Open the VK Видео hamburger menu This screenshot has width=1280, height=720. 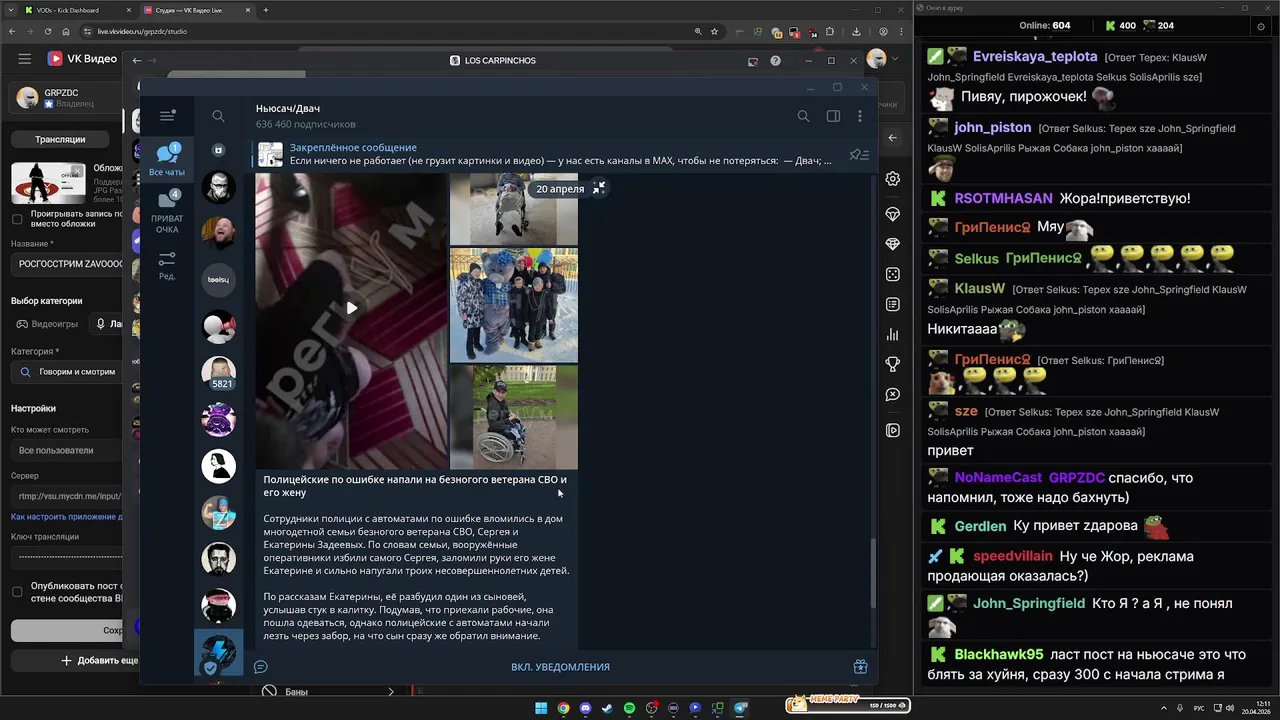24,59
